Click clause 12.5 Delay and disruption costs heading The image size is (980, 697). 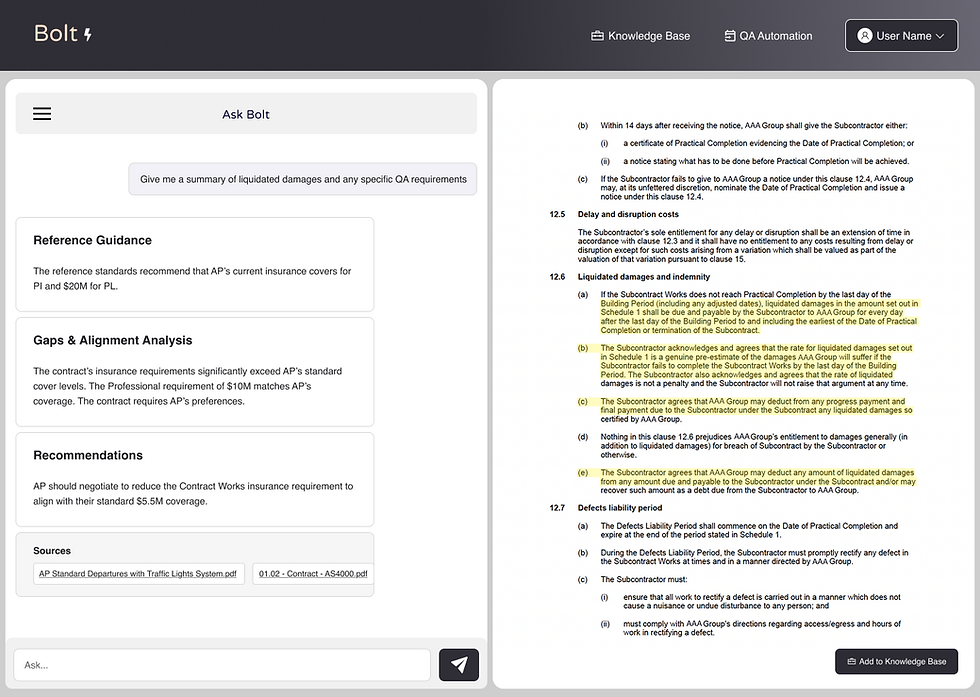[x=628, y=214]
